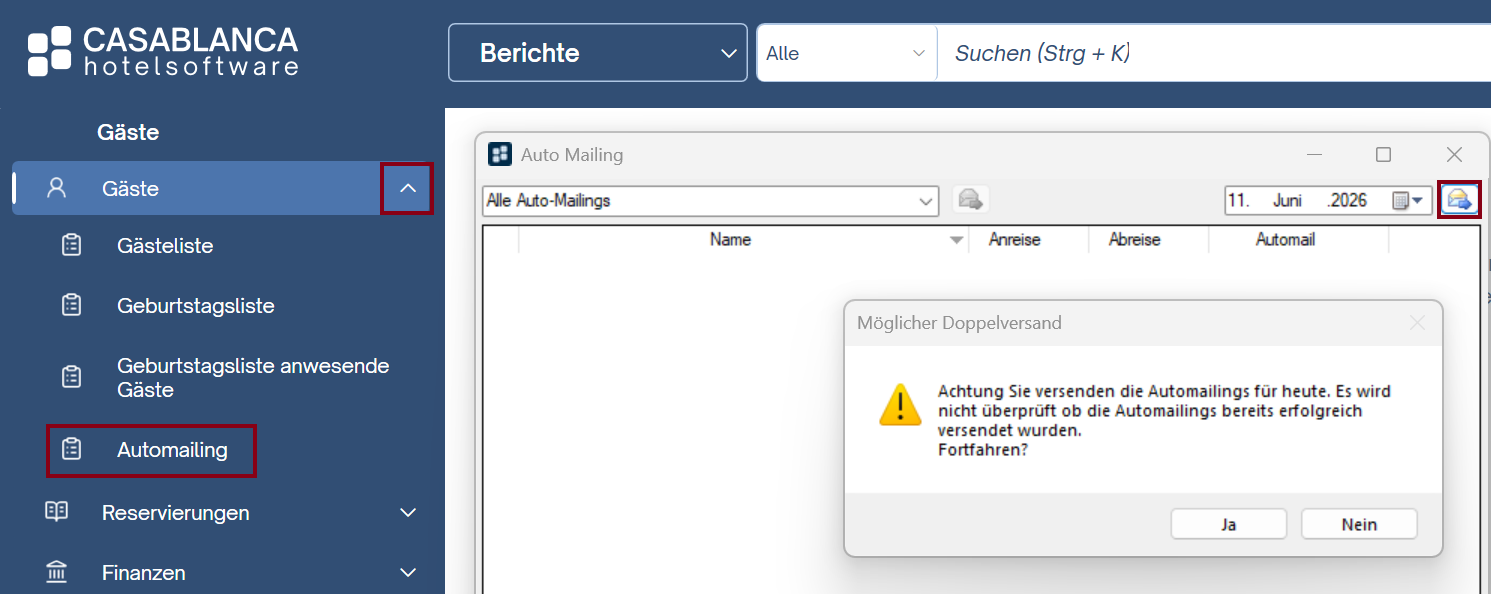Screen dimensions: 1491x594
Task: Click the Finanzen bank building icon
Action: pyautogui.click(x=57, y=572)
